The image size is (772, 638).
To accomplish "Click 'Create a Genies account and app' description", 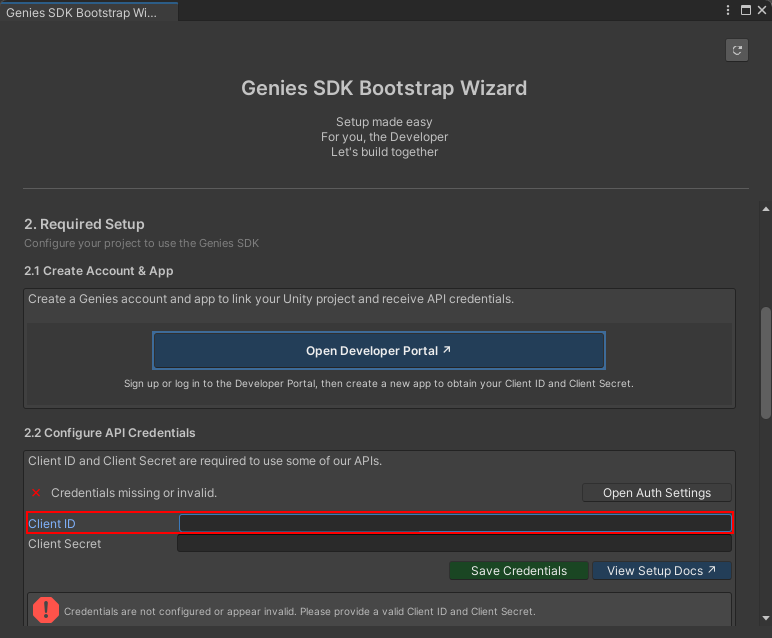I will [x=271, y=299].
